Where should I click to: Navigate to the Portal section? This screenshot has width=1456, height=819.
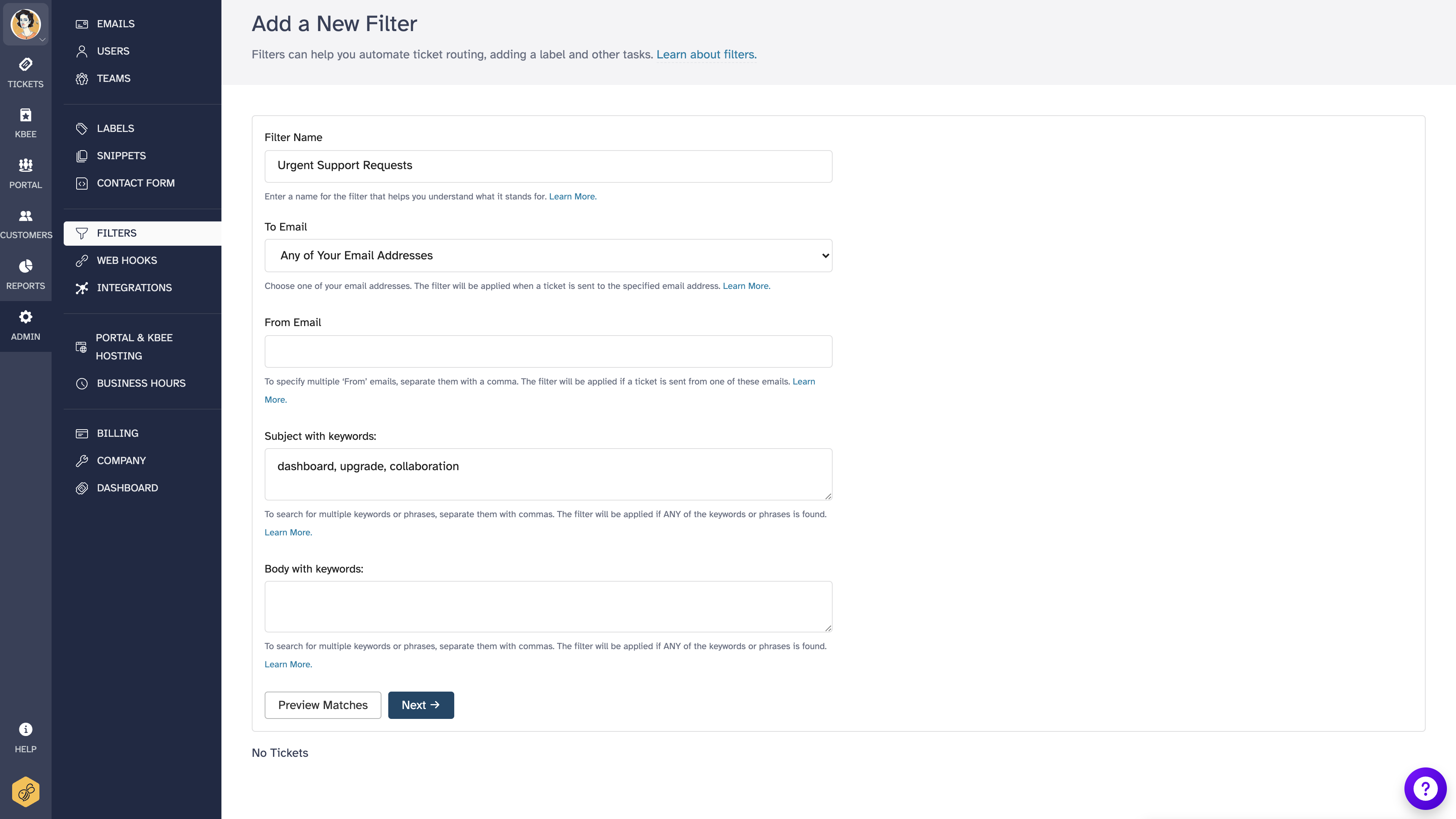pyautogui.click(x=25, y=173)
